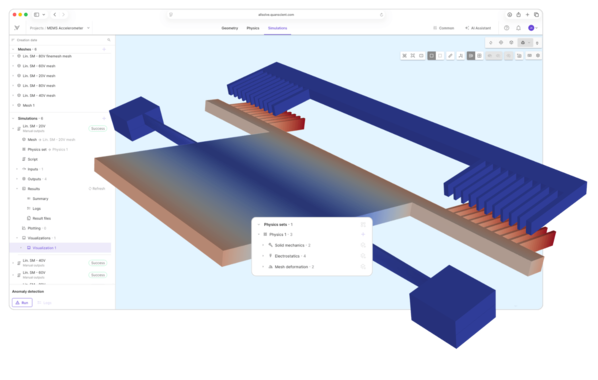
Task: Click the first viewport toolbar icon (fit view)
Action: [404, 56]
